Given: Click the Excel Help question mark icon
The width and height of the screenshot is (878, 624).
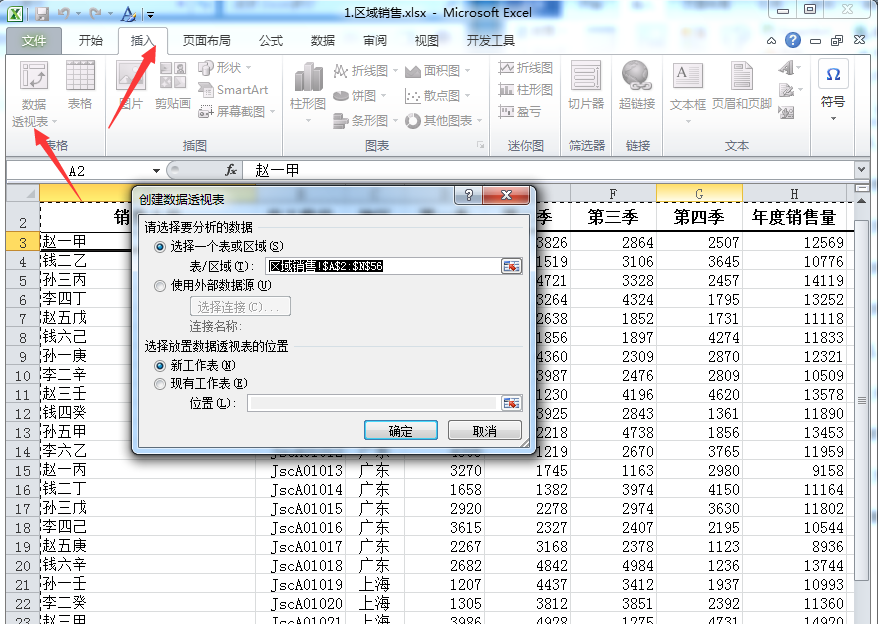Looking at the screenshot, I should [x=793, y=40].
